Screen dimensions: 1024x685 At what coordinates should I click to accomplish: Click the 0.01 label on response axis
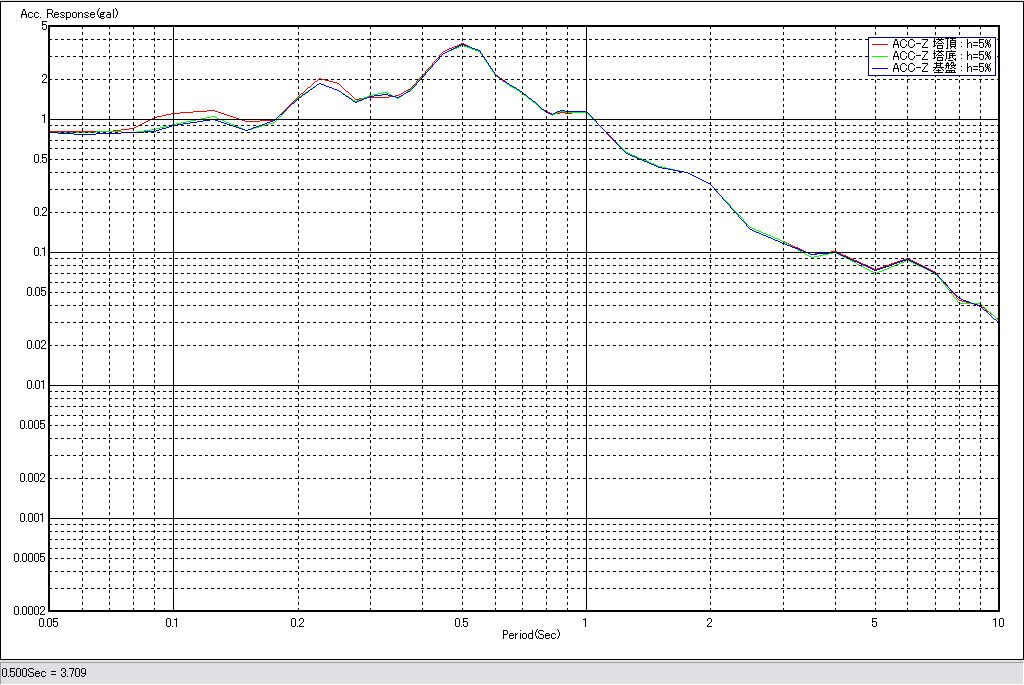[36, 386]
